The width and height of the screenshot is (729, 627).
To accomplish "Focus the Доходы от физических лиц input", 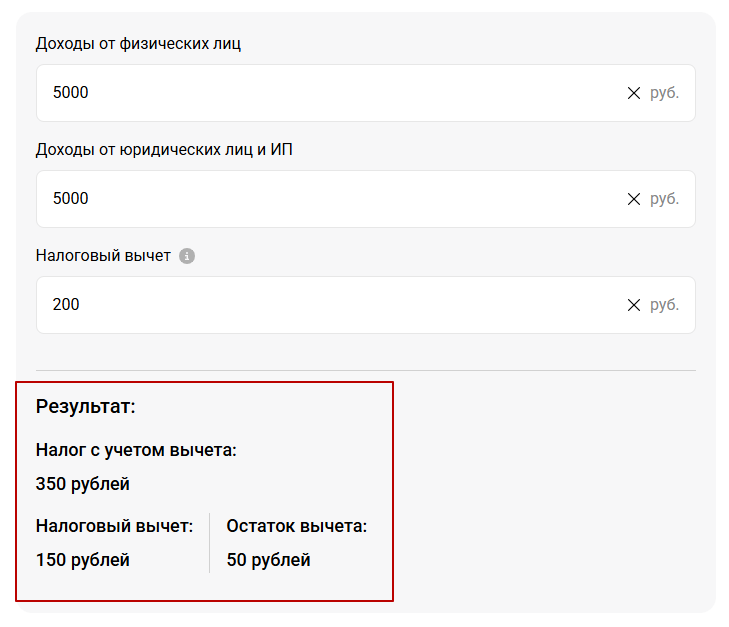I will pyautogui.click(x=365, y=93).
